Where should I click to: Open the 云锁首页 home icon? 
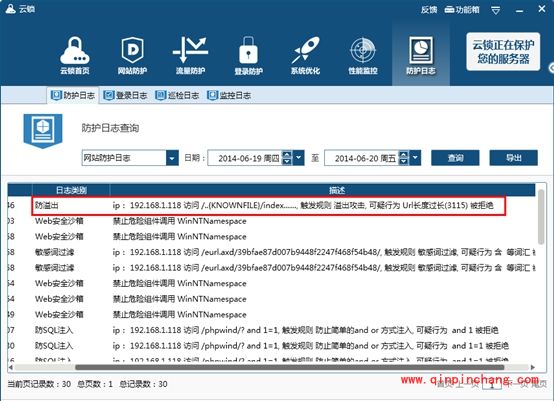[x=75, y=55]
